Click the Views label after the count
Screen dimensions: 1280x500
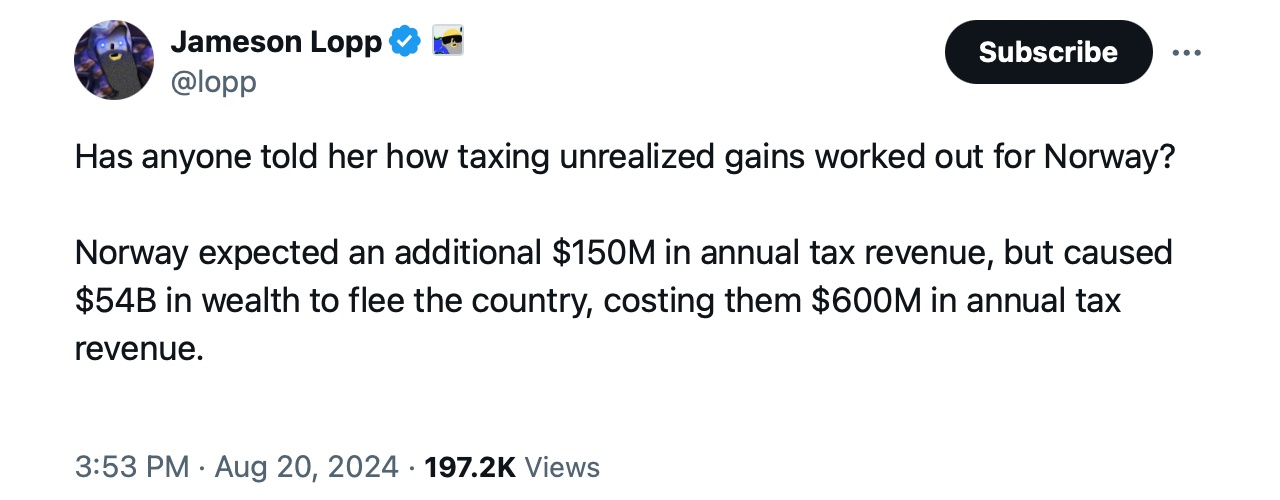(x=562, y=466)
